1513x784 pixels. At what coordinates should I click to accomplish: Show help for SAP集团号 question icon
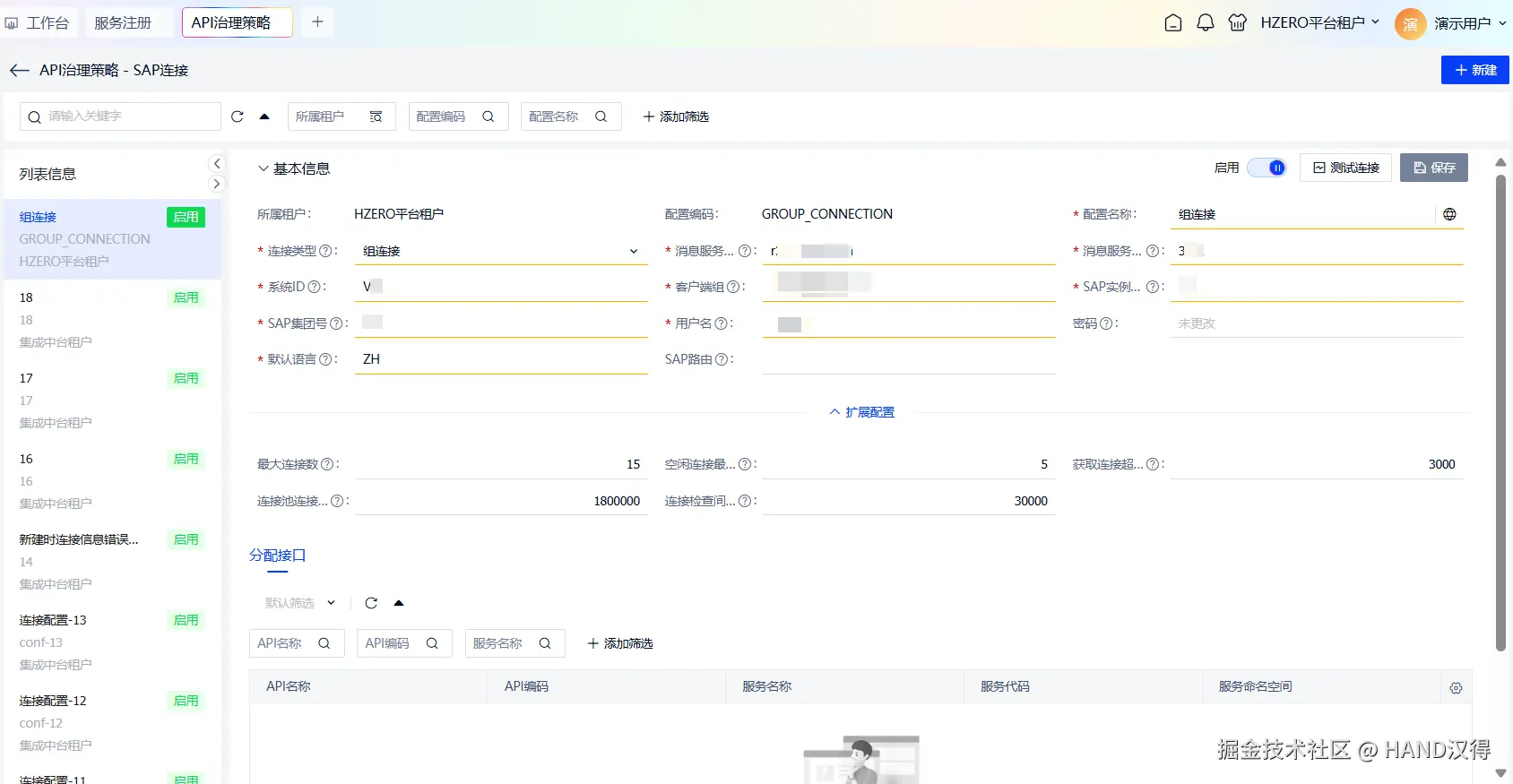pyautogui.click(x=336, y=323)
